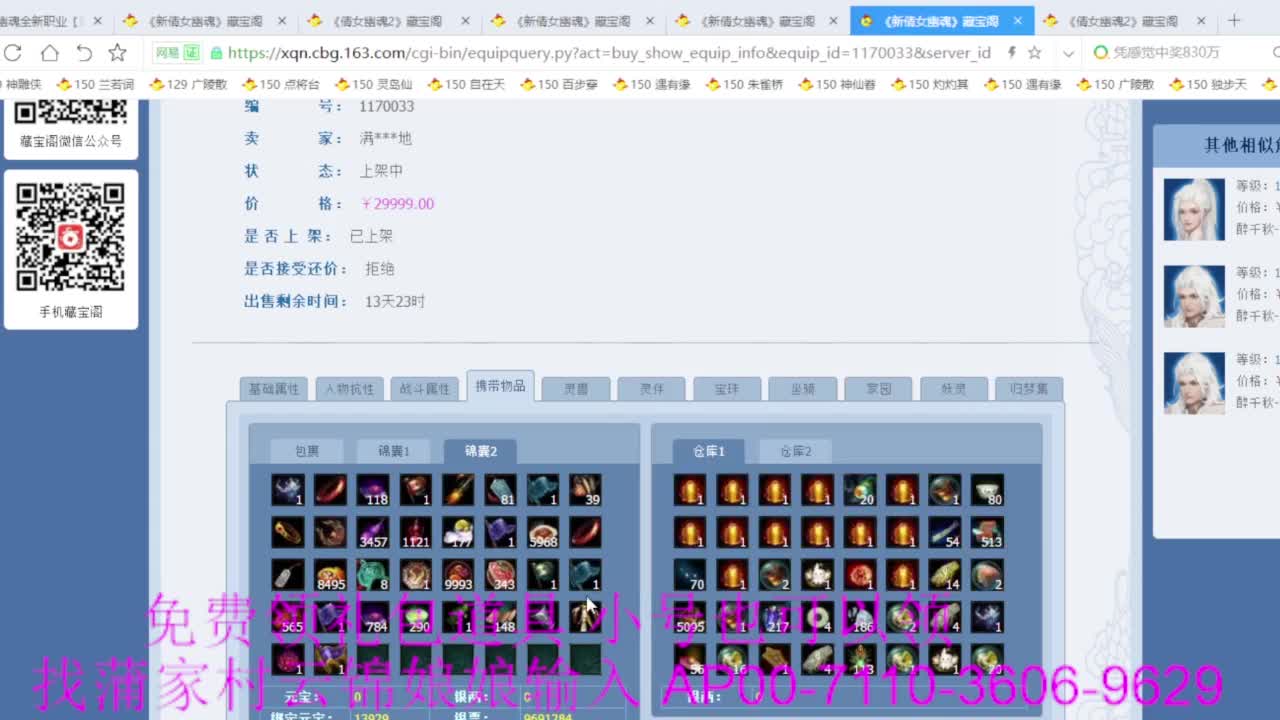This screenshot has width=1280, height=720.
Task: Click the inventory item with count 118
Action: click(x=373, y=490)
